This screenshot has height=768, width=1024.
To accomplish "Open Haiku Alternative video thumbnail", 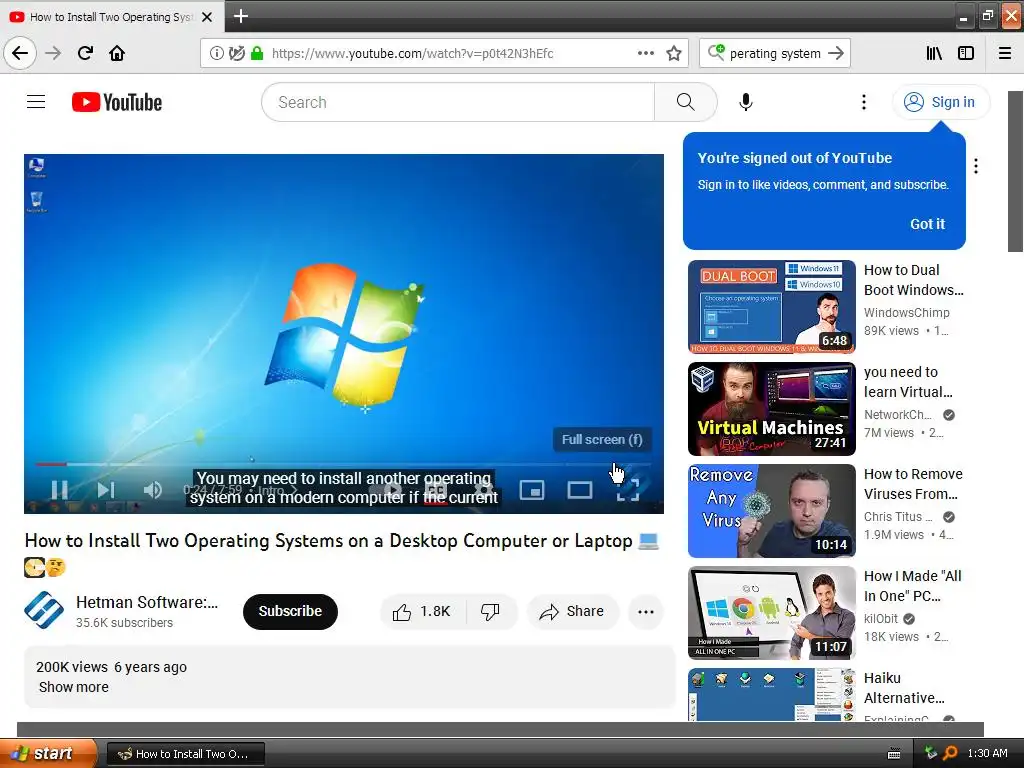I will point(771,694).
